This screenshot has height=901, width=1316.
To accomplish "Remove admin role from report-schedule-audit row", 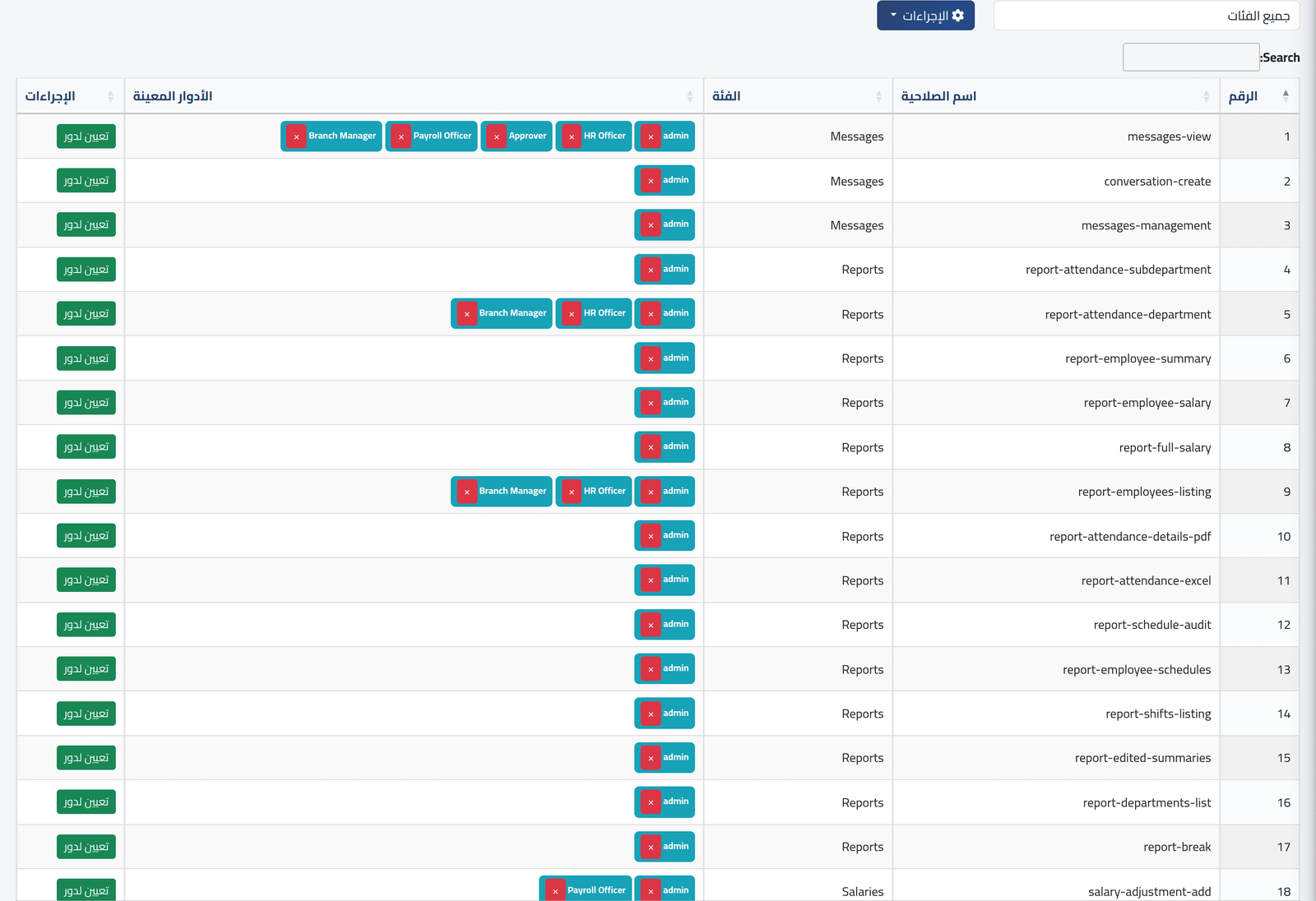I will click(651, 625).
